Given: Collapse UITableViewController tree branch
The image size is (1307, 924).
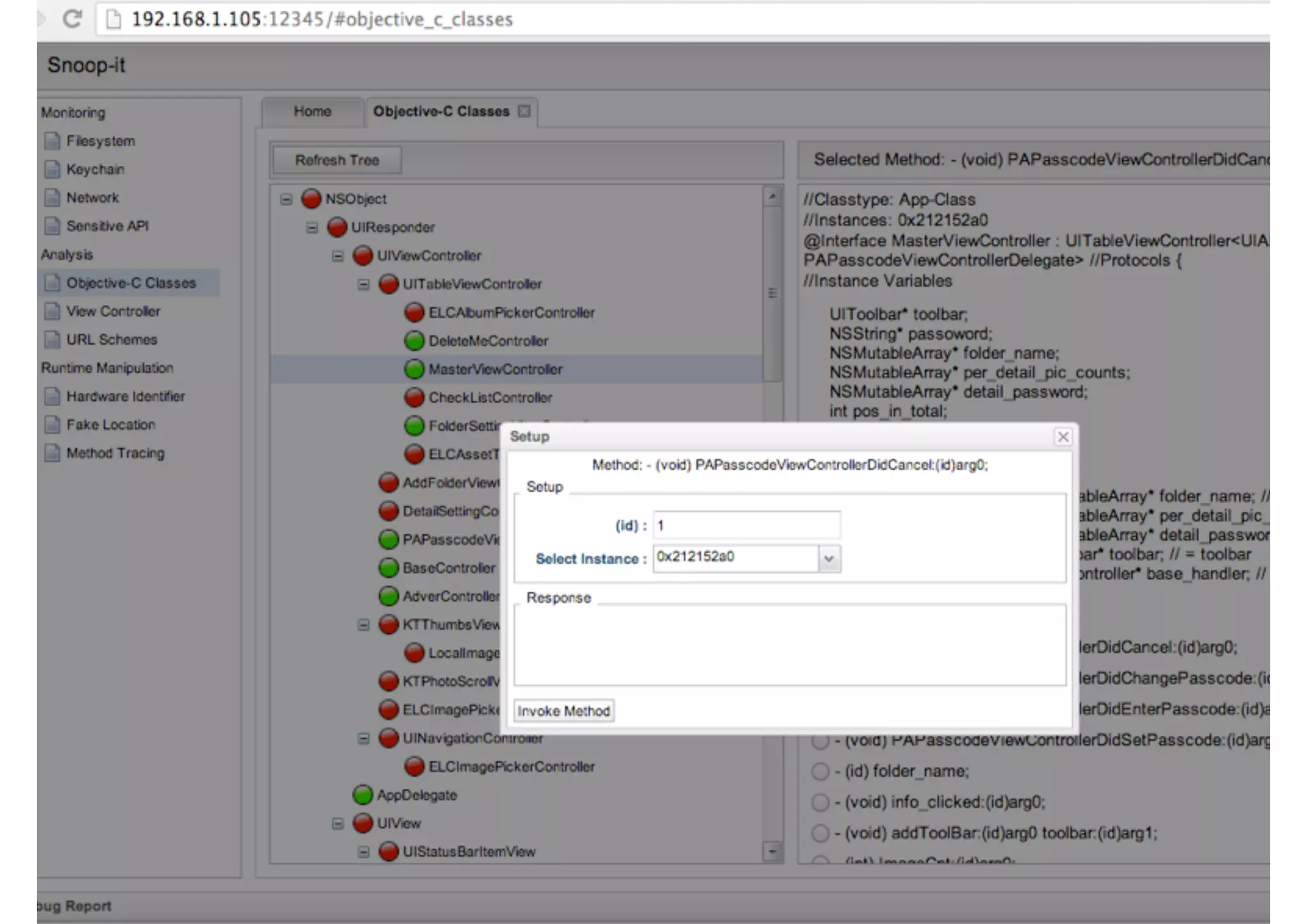Looking at the screenshot, I should coord(363,284).
